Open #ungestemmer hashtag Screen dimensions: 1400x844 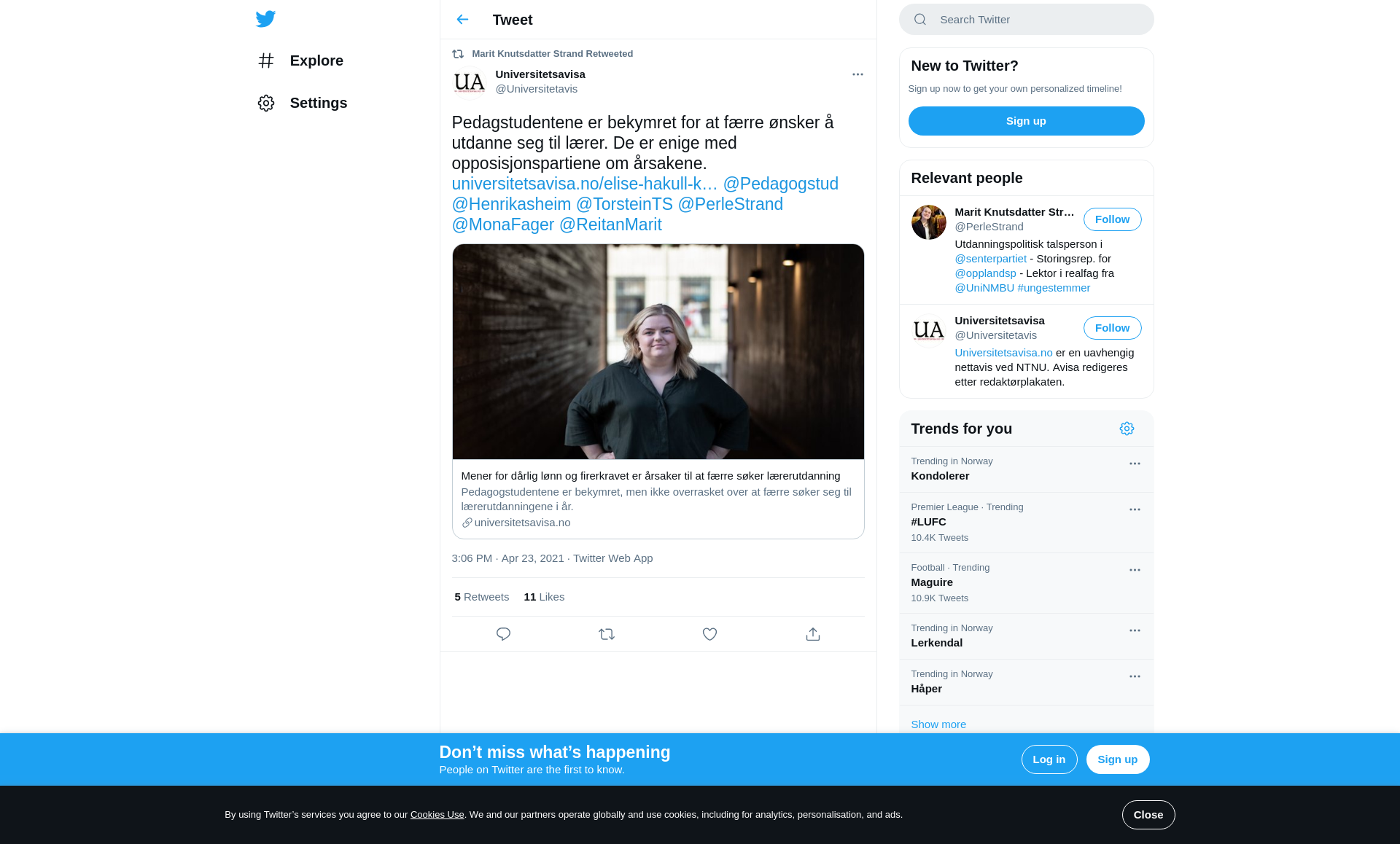click(1054, 288)
